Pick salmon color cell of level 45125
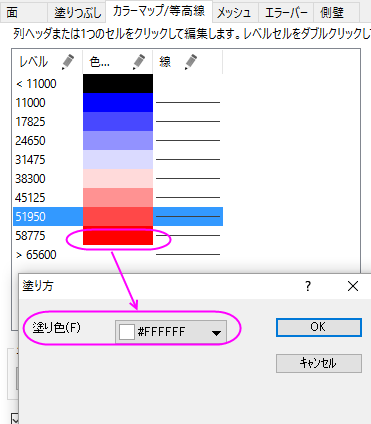 click(x=118, y=197)
